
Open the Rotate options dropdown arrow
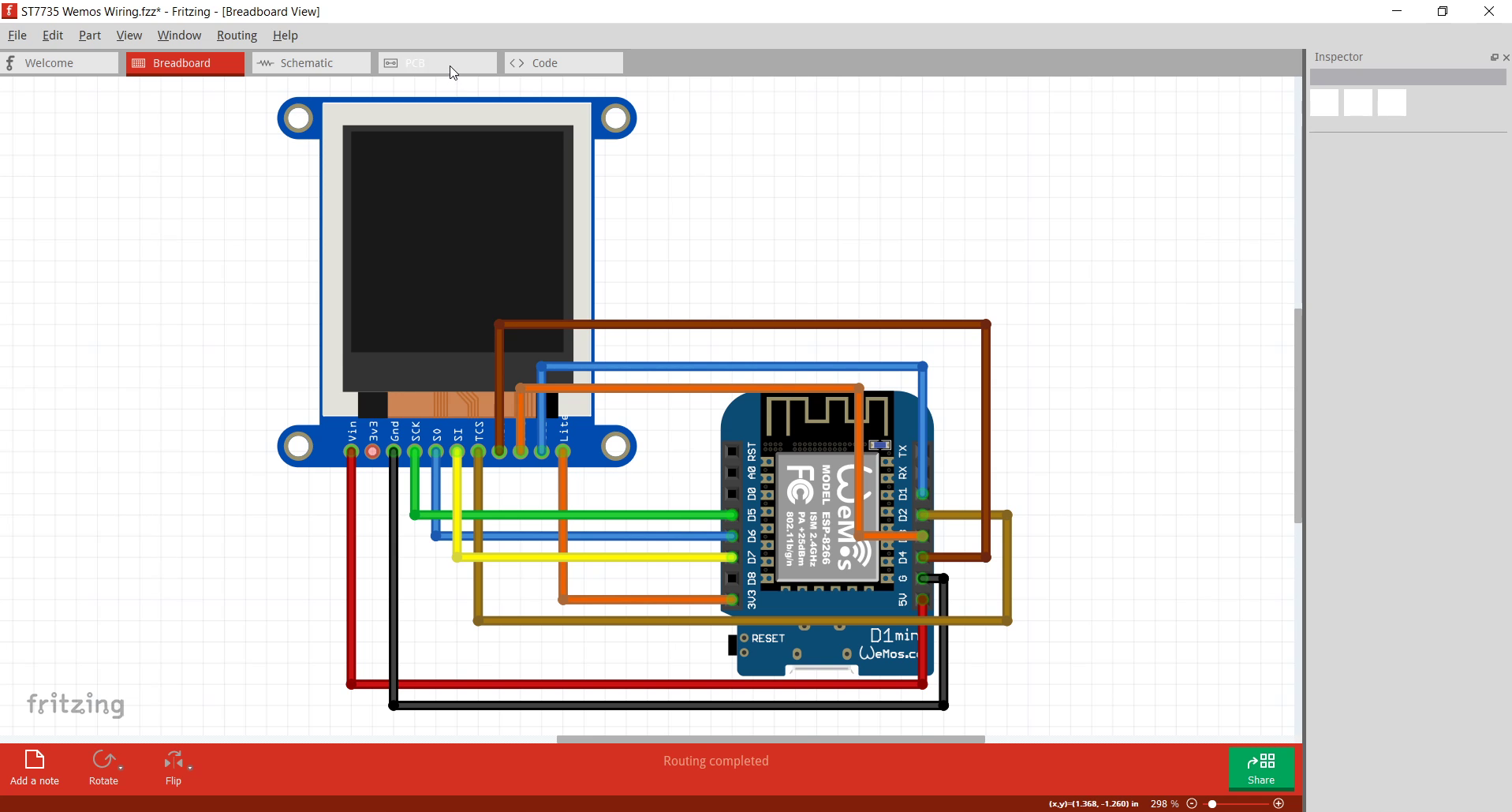click(x=121, y=768)
